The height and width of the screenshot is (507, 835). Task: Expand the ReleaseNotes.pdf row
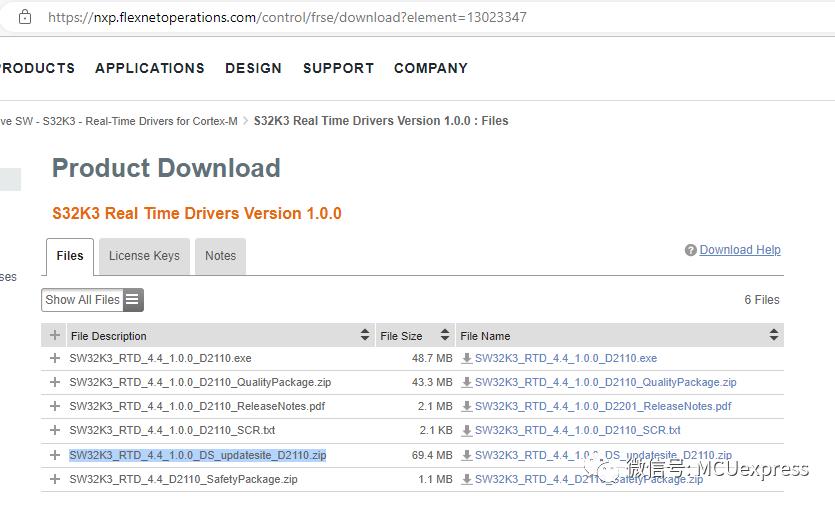pyautogui.click(x=54, y=406)
